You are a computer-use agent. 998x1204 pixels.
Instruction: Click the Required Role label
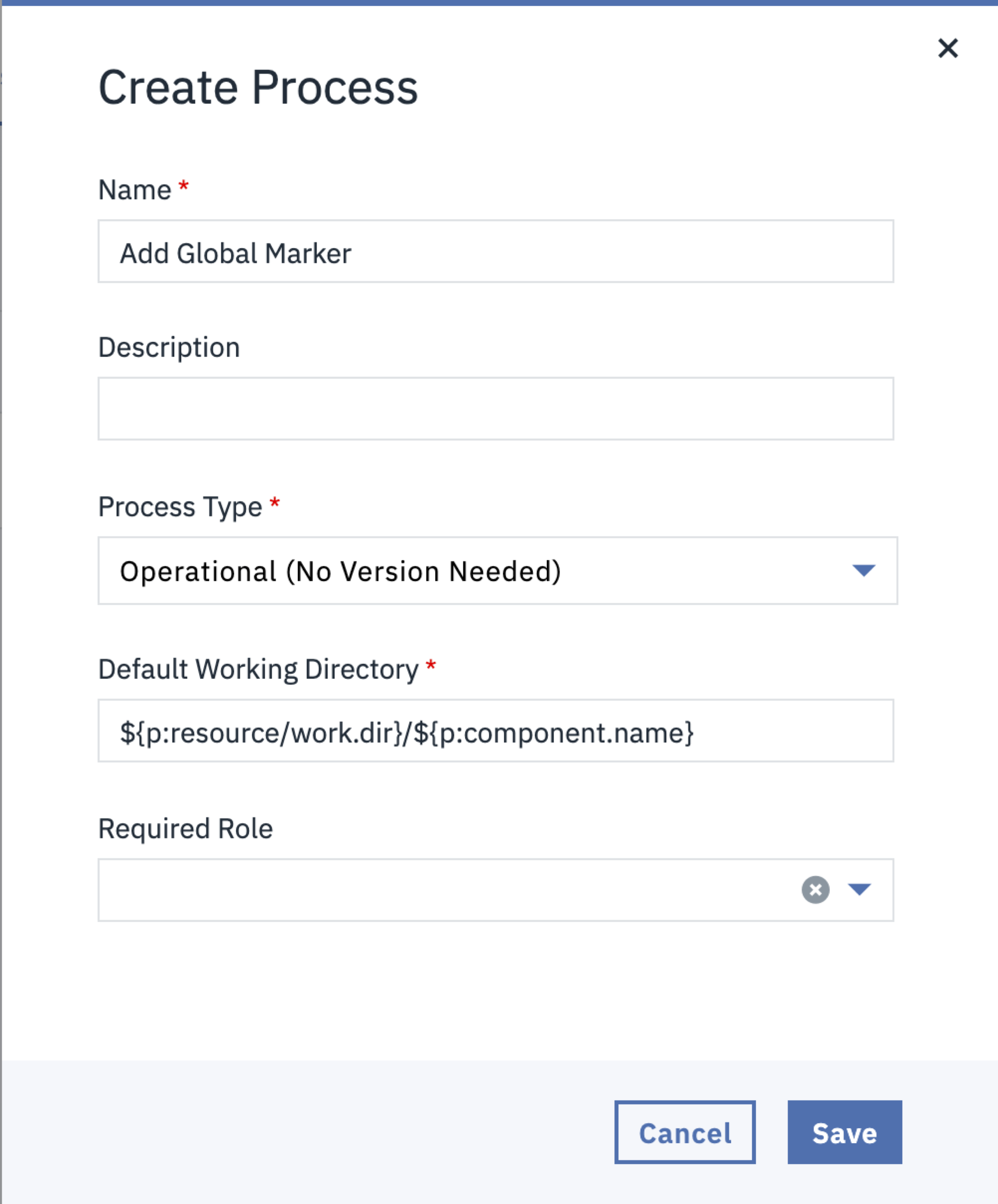pyautogui.click(x=185, y=829)
